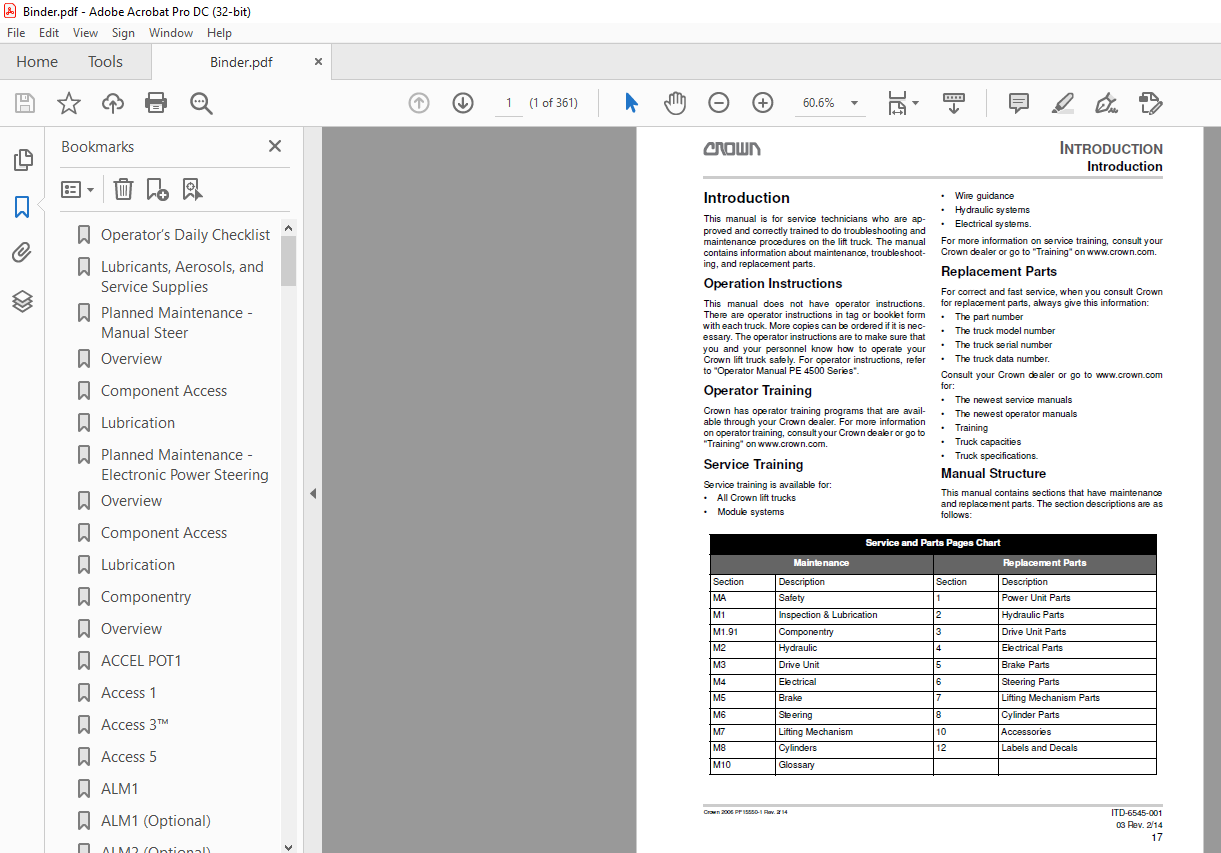This screenshot has width=1221, height=853.
Task: Open the Edit menu
Action: click(49, 33)
